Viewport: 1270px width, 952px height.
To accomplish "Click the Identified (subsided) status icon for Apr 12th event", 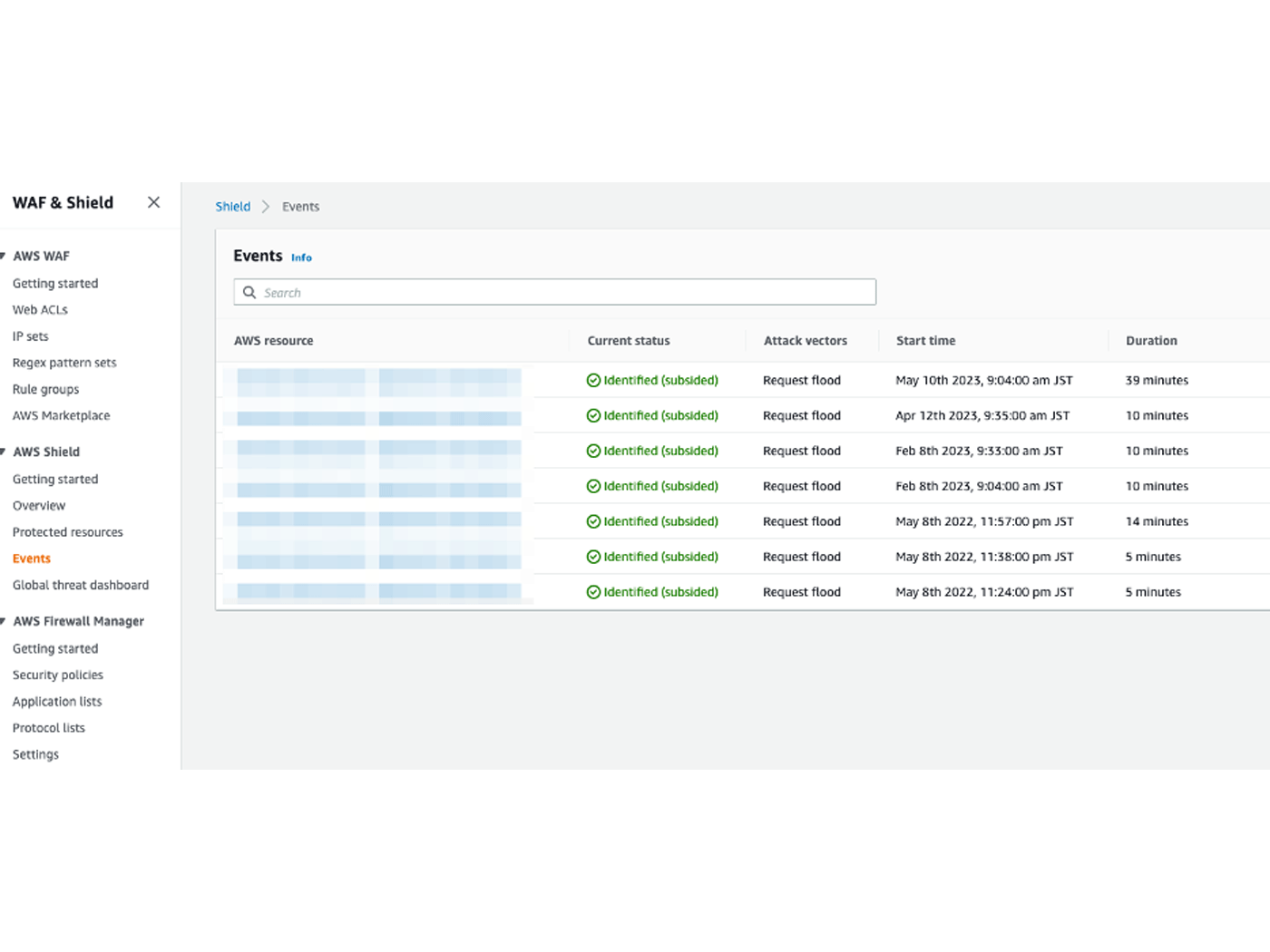I will (x=595, y=415).
